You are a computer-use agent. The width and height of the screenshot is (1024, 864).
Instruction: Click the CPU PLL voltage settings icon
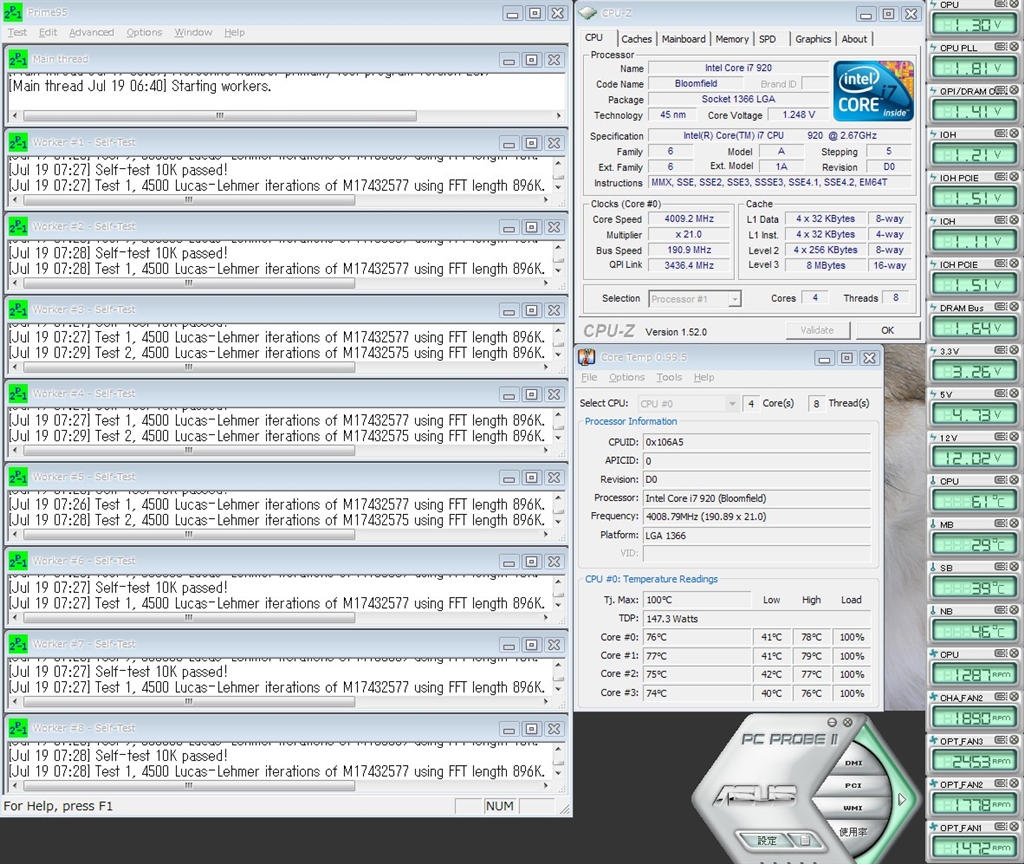click(1002, 47)
